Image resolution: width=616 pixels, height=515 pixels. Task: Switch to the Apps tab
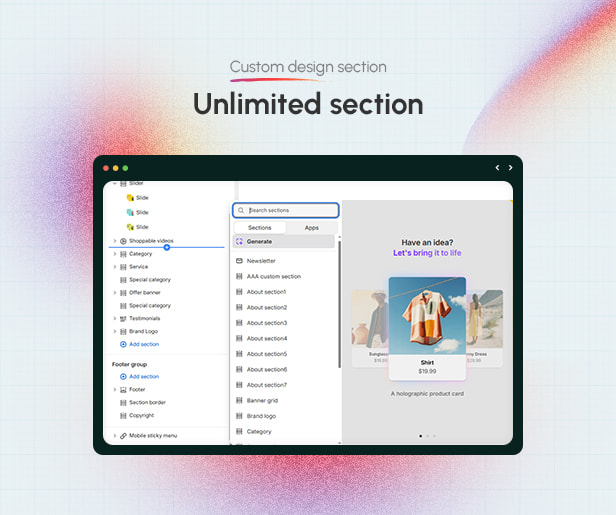[312, 227]
